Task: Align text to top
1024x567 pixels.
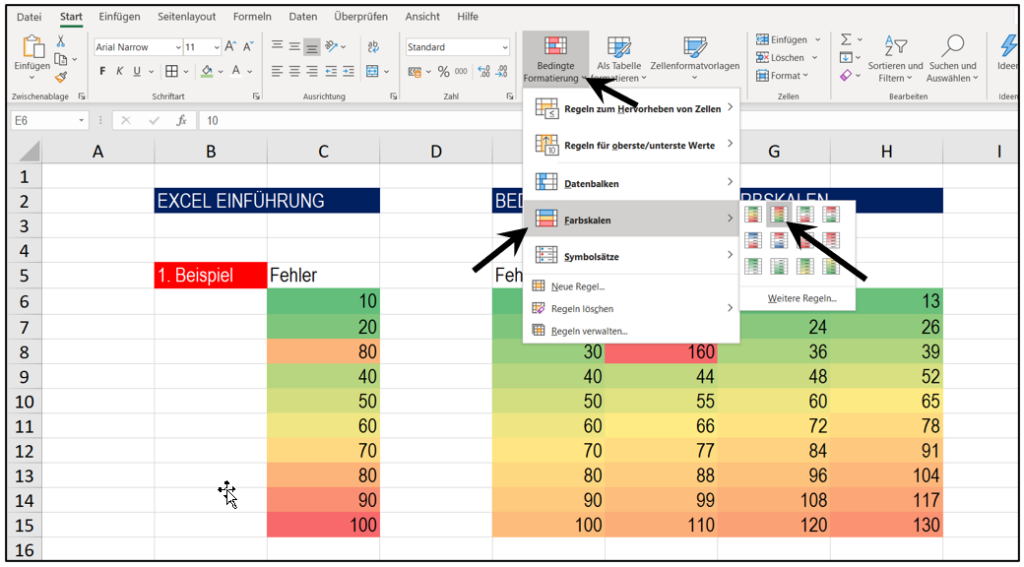Action: [x=277, y=46]
